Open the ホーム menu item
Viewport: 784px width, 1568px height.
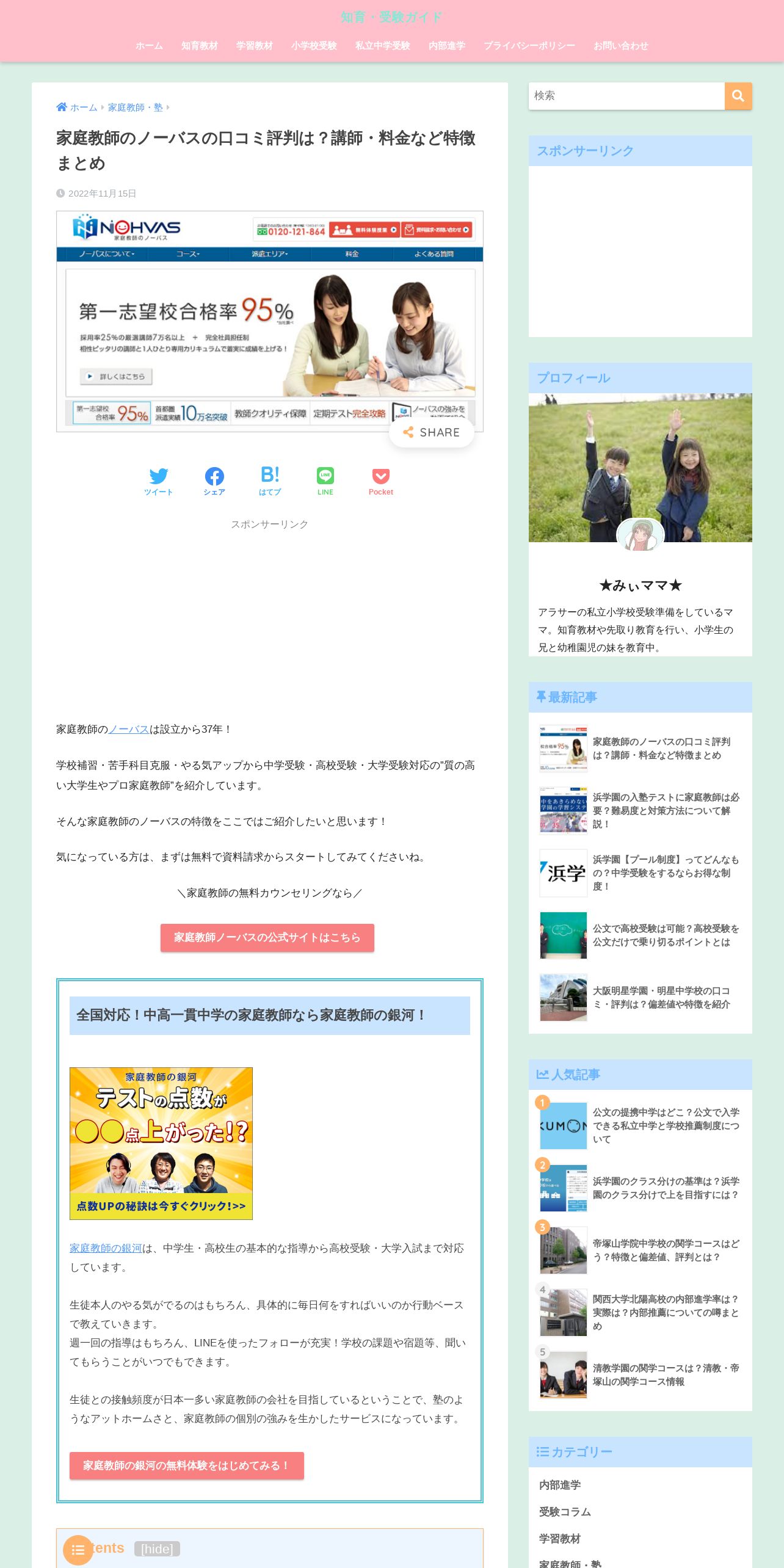tap(149, 46)
